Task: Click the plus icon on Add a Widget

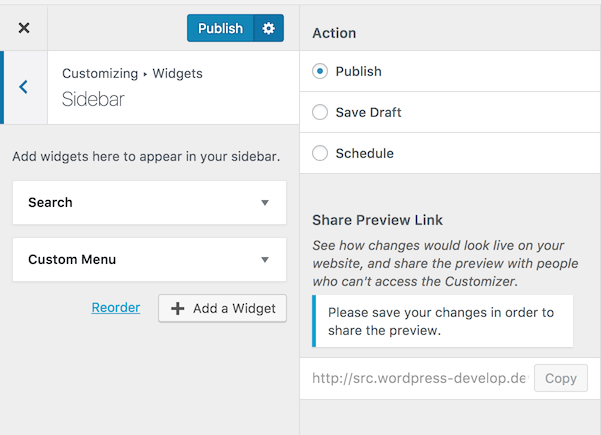Action: (177, 308)
